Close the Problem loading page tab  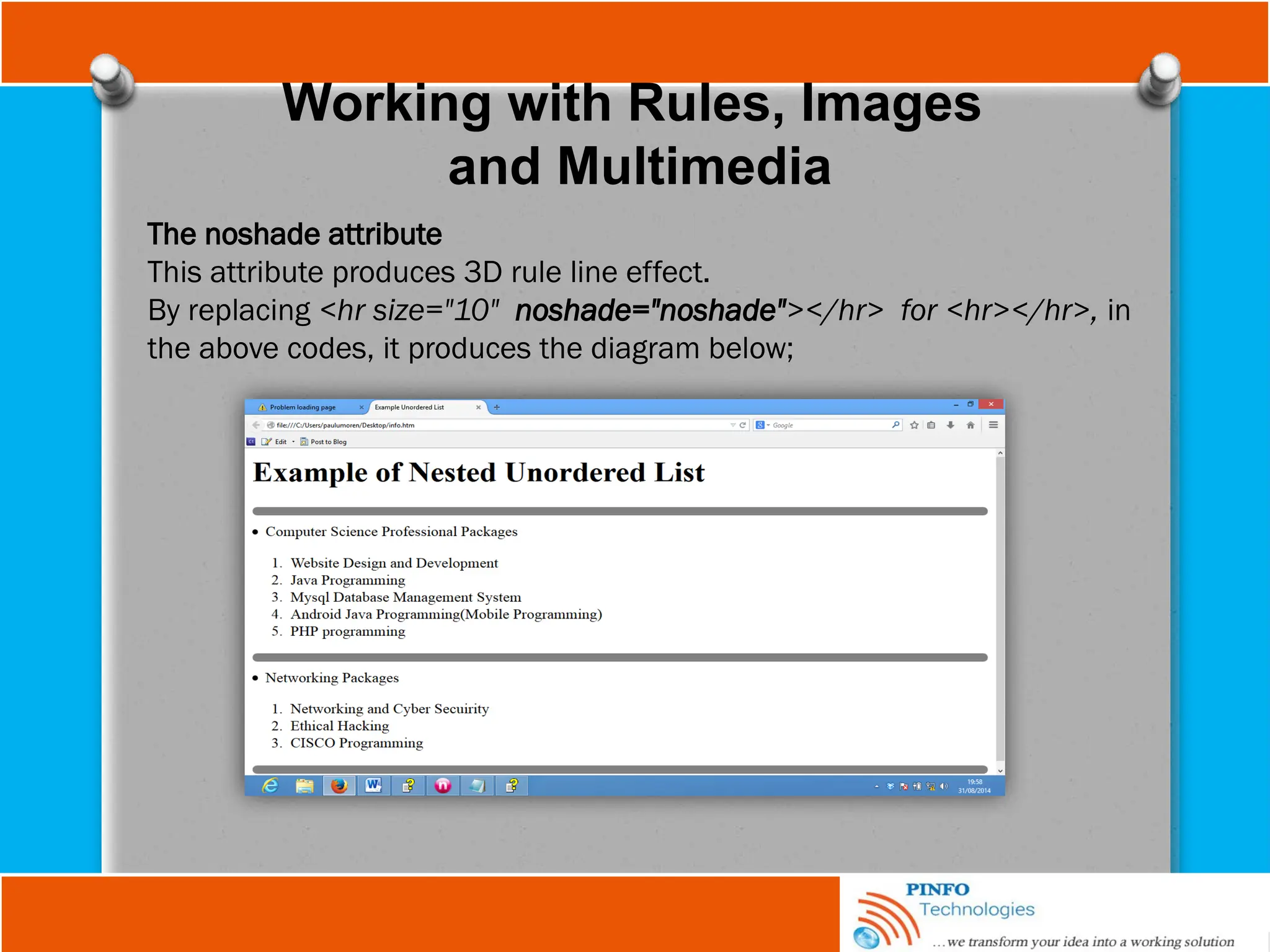coord(362,407)
